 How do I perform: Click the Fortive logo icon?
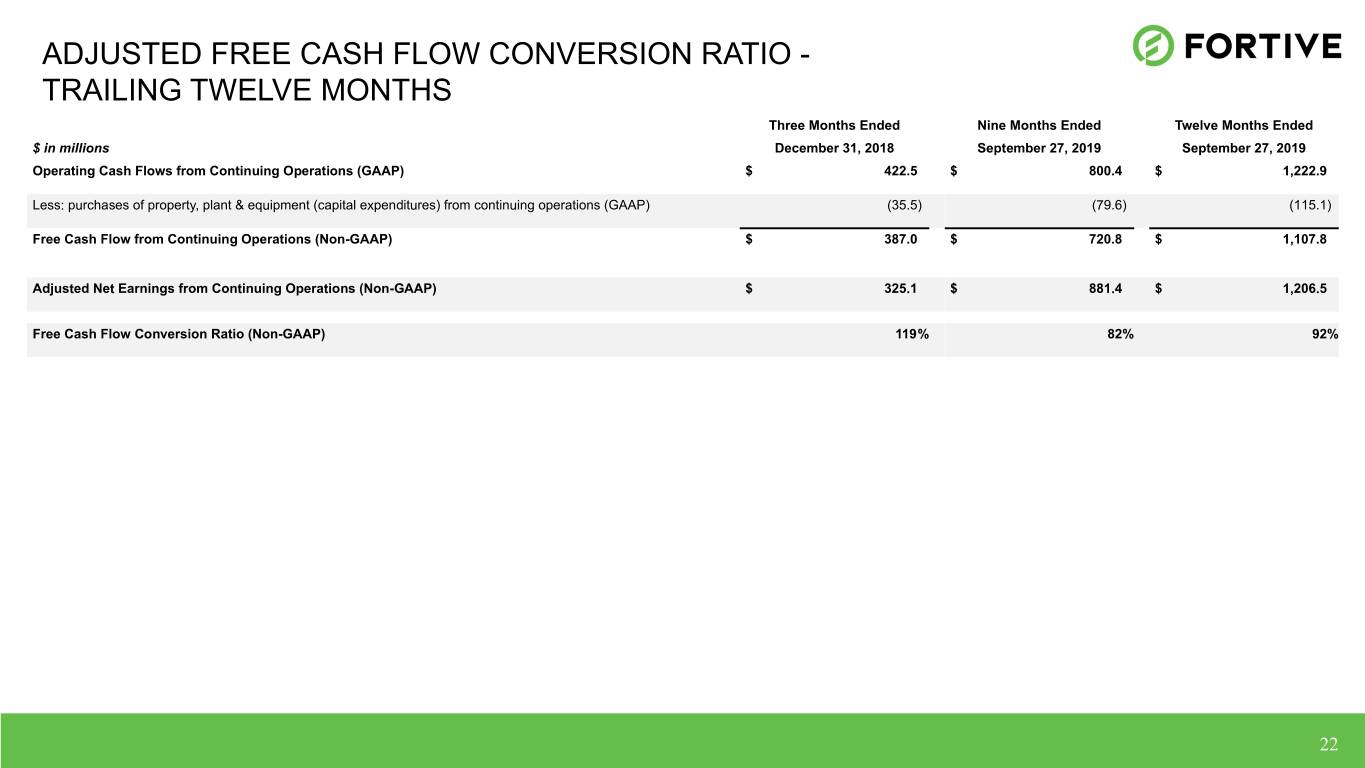pos(1153,46)
